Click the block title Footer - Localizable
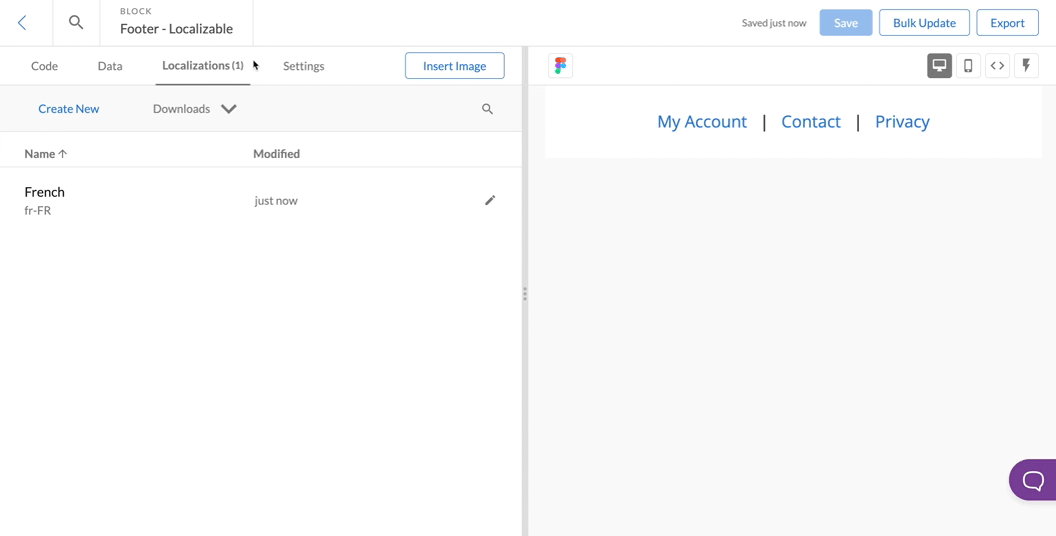1056x536 pixels. [x=176, y=28]
